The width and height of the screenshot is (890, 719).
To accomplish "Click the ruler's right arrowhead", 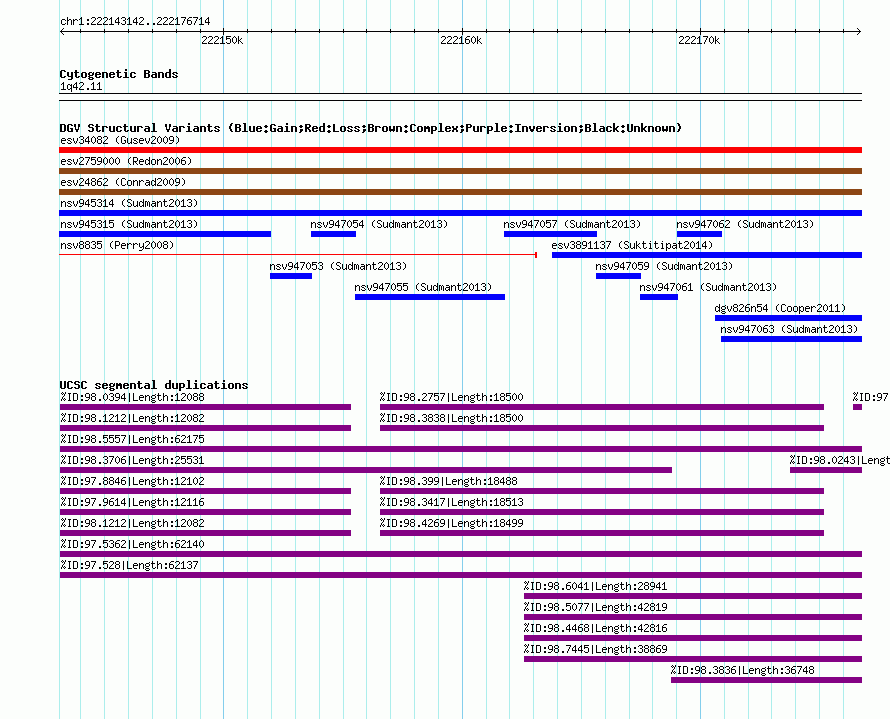I will [x=859, y=31].
